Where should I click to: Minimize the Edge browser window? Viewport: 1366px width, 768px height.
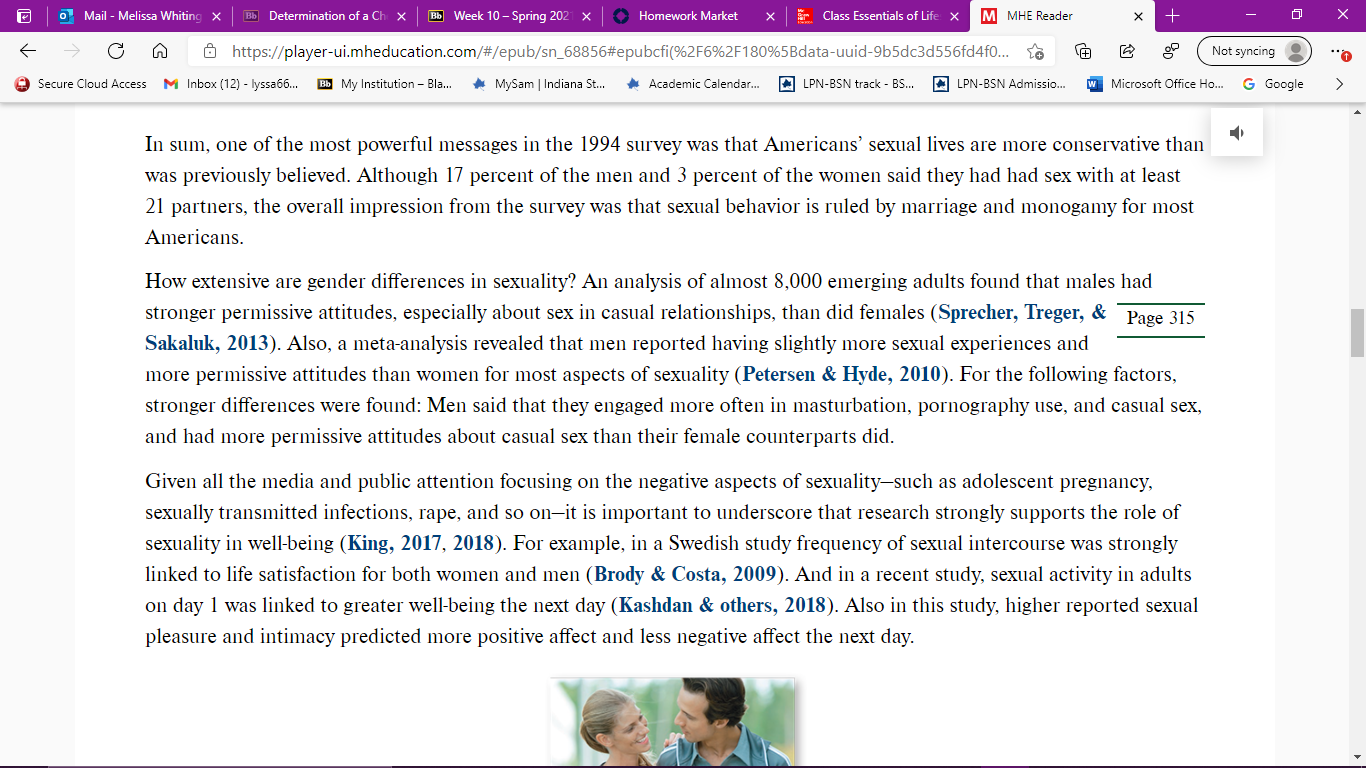[x=1250, y=16]
